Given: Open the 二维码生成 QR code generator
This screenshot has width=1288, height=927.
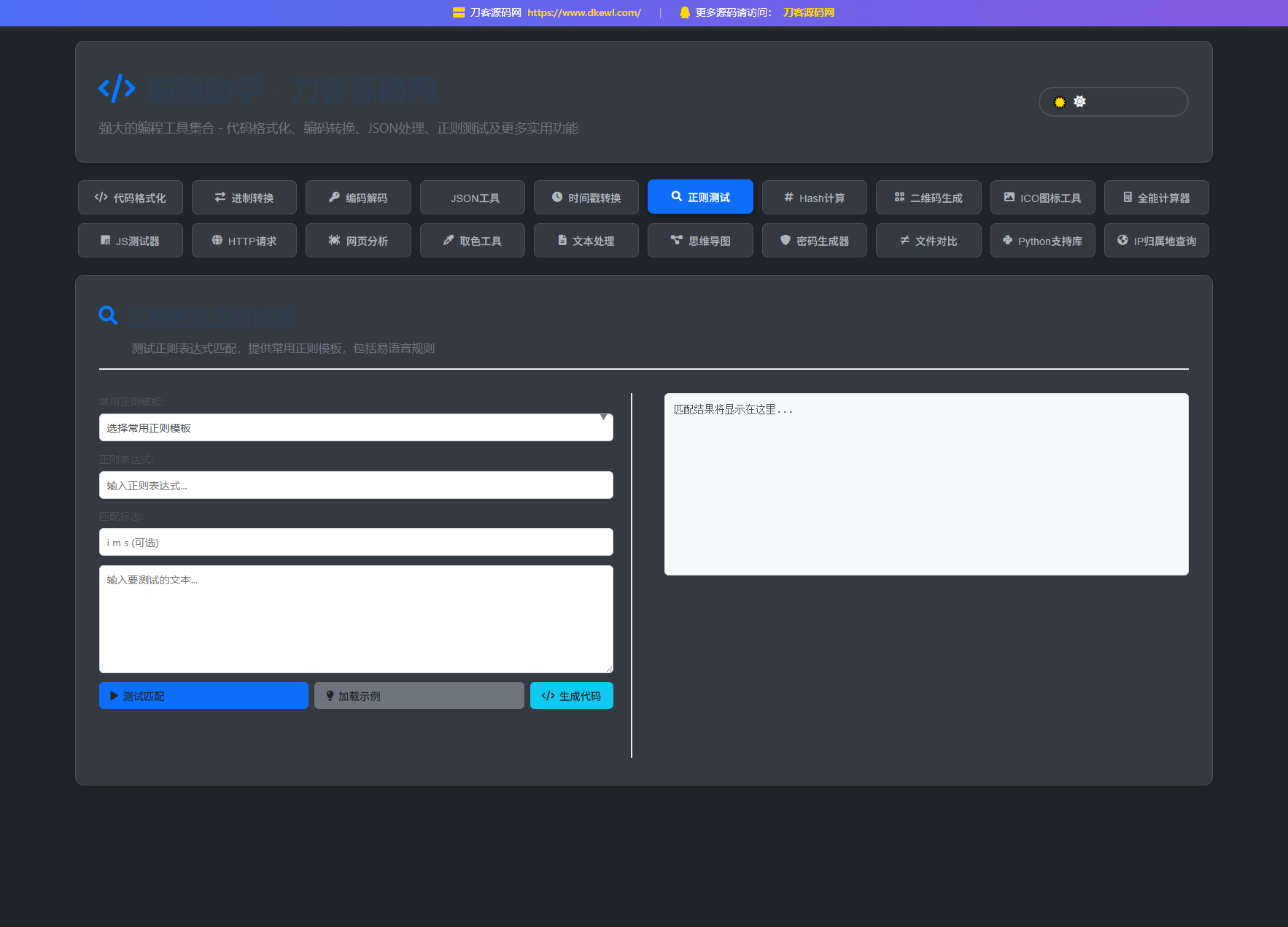Looking at the screenshot, I should (928, 197).
